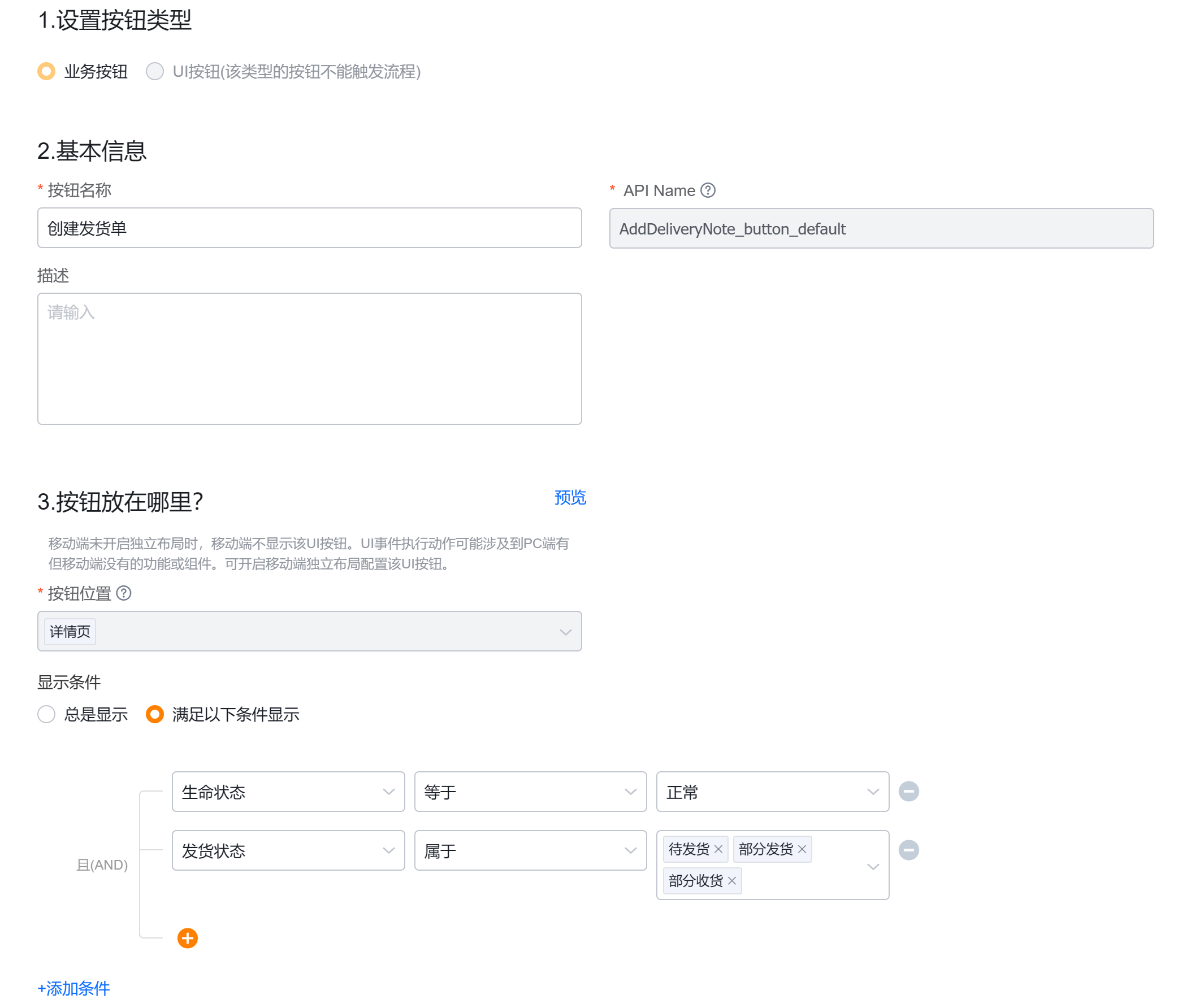This screenshot has width=1204, height=1008.
Task: Remove the 部分收货 tag
Action: coord(731,881)
